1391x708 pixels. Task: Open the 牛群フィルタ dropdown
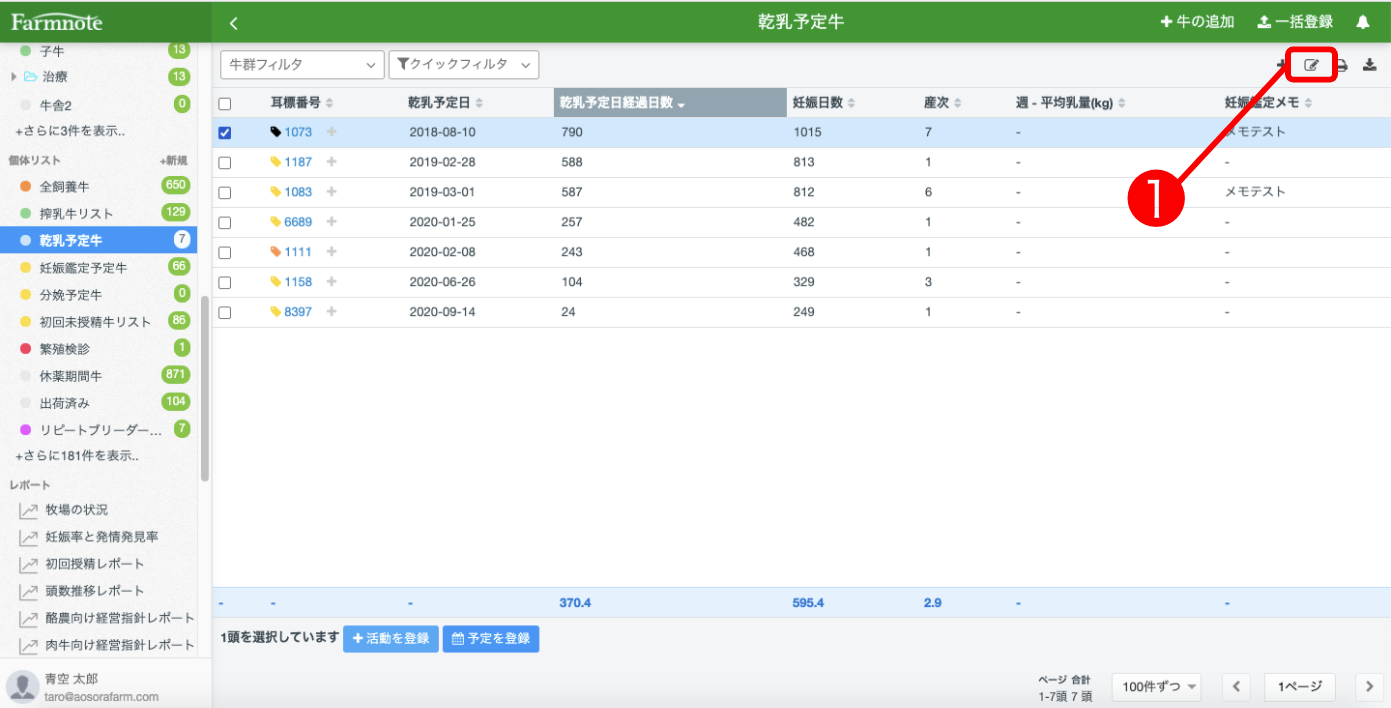pyautogui.click(x=302, y=64)
